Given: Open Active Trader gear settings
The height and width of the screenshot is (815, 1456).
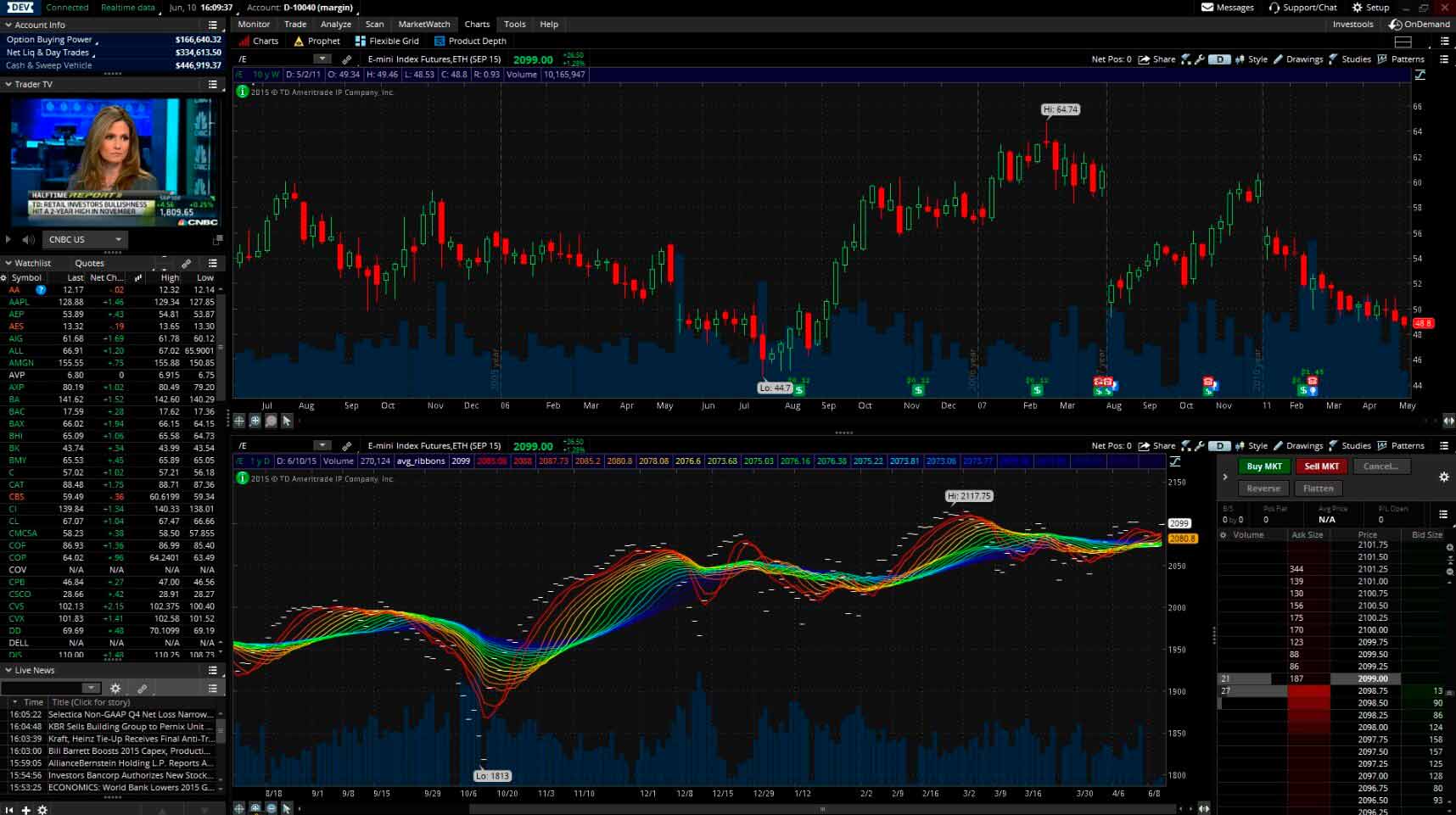Looking at the screenshot, I should pyautogui.click(x=1444, y=477).
